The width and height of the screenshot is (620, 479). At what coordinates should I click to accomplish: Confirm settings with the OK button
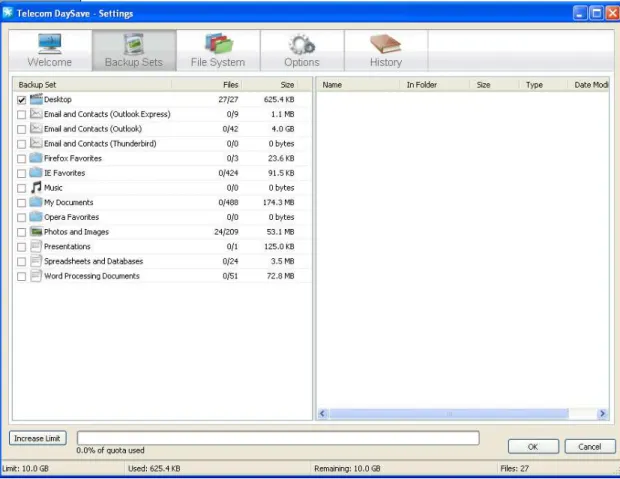click(x=533, y=447)
